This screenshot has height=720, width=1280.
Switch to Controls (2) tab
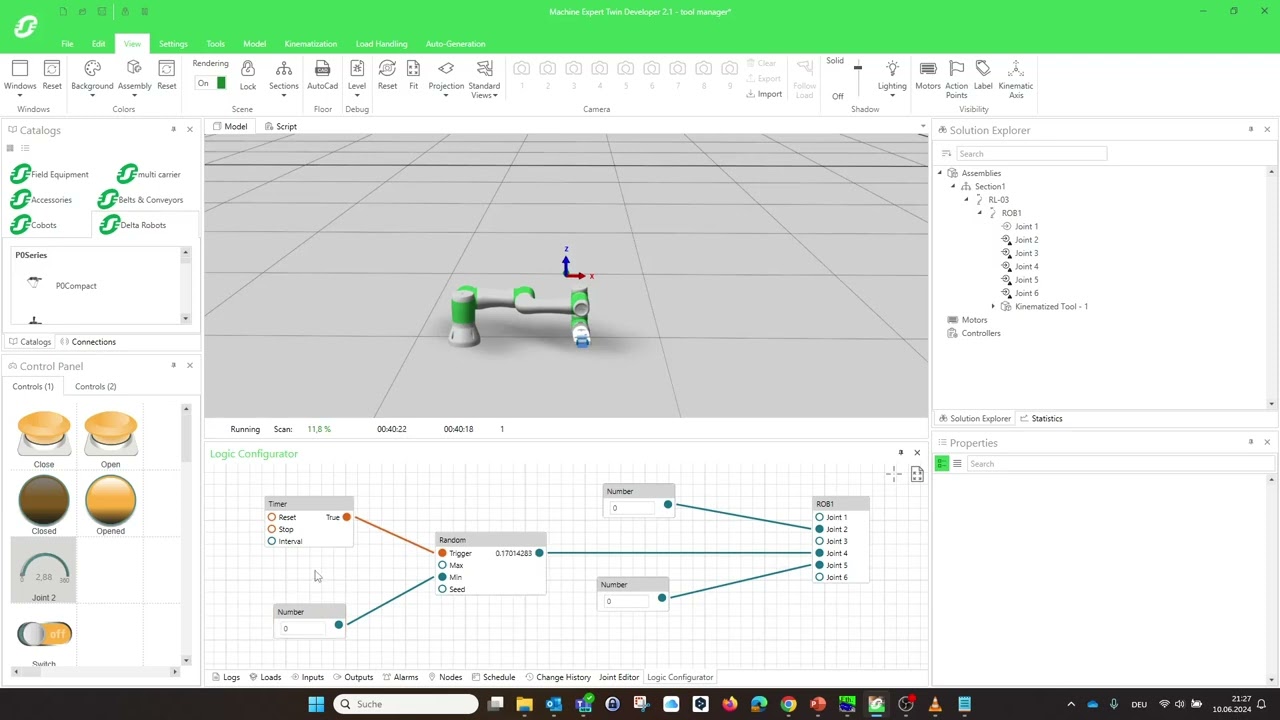[x=96, y=386]
